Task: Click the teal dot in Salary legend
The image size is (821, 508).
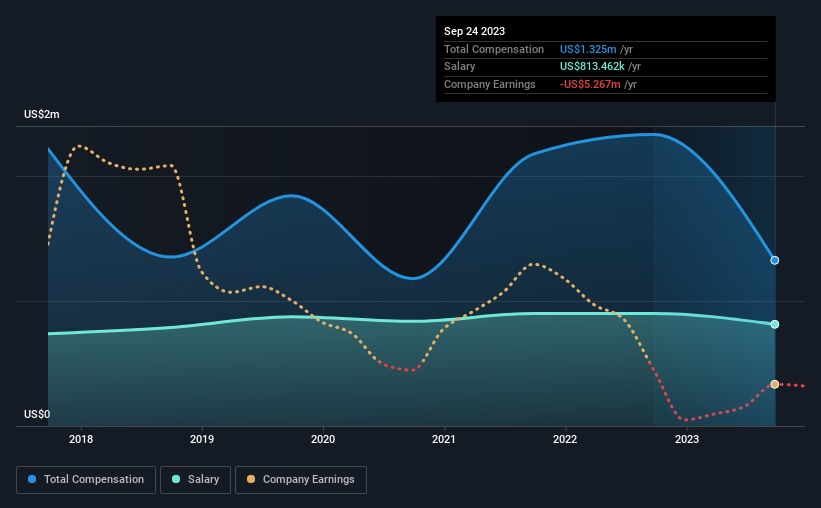Action: coord(176,479)
